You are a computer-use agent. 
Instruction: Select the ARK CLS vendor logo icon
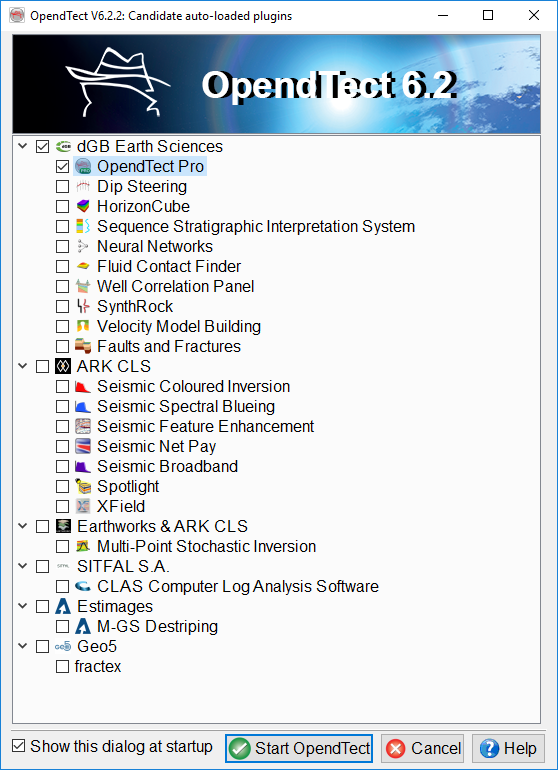tap(63, 366)
